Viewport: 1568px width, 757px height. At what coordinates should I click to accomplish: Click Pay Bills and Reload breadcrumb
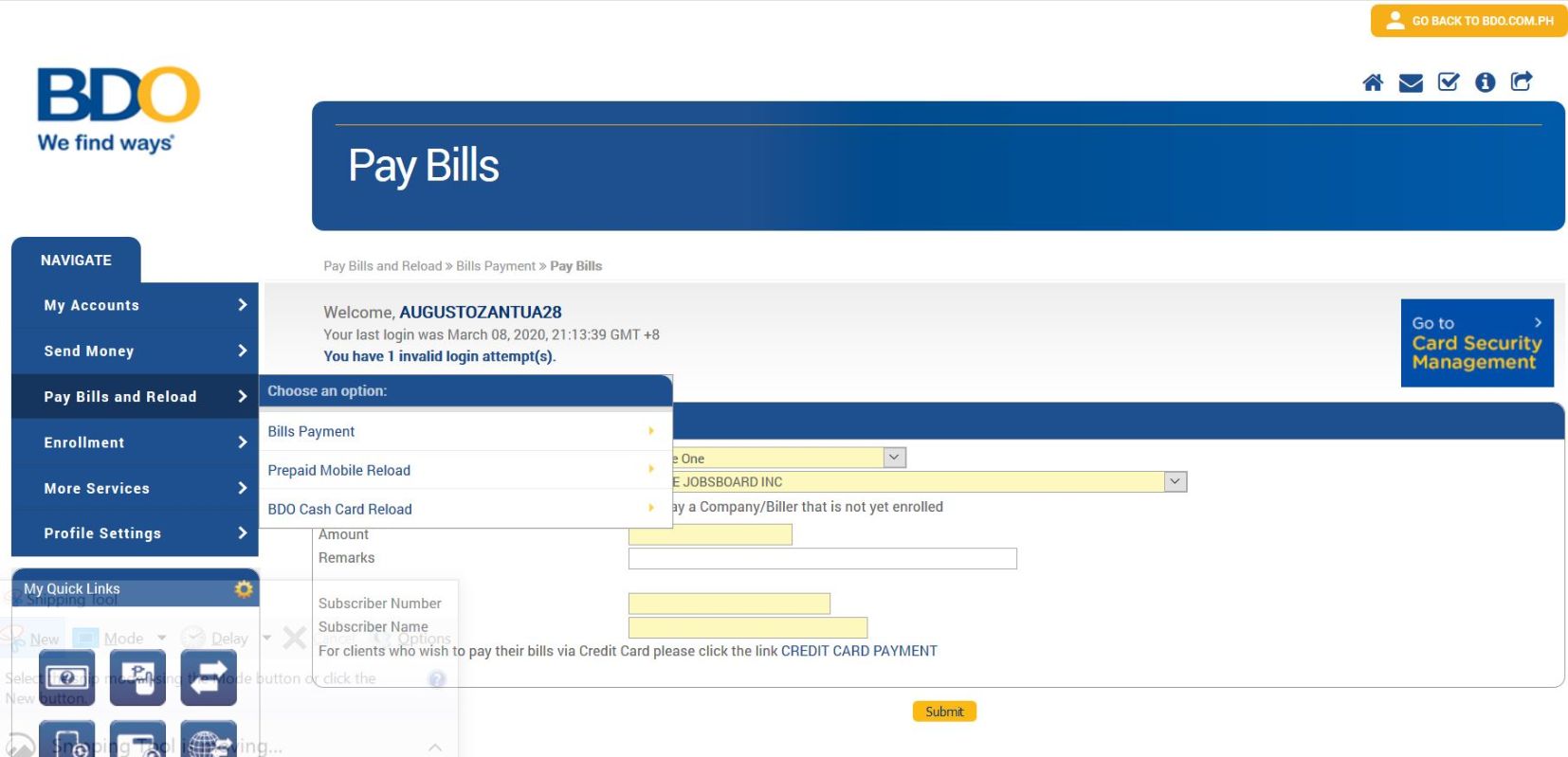coord(383,266)
